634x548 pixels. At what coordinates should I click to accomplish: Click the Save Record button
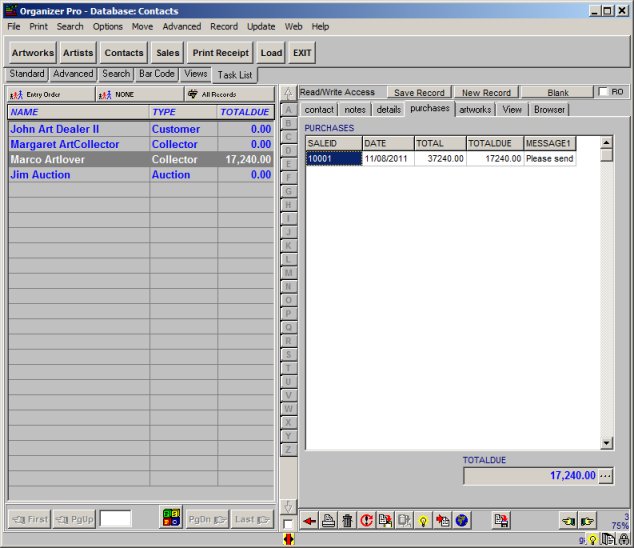tap(419, 93)
